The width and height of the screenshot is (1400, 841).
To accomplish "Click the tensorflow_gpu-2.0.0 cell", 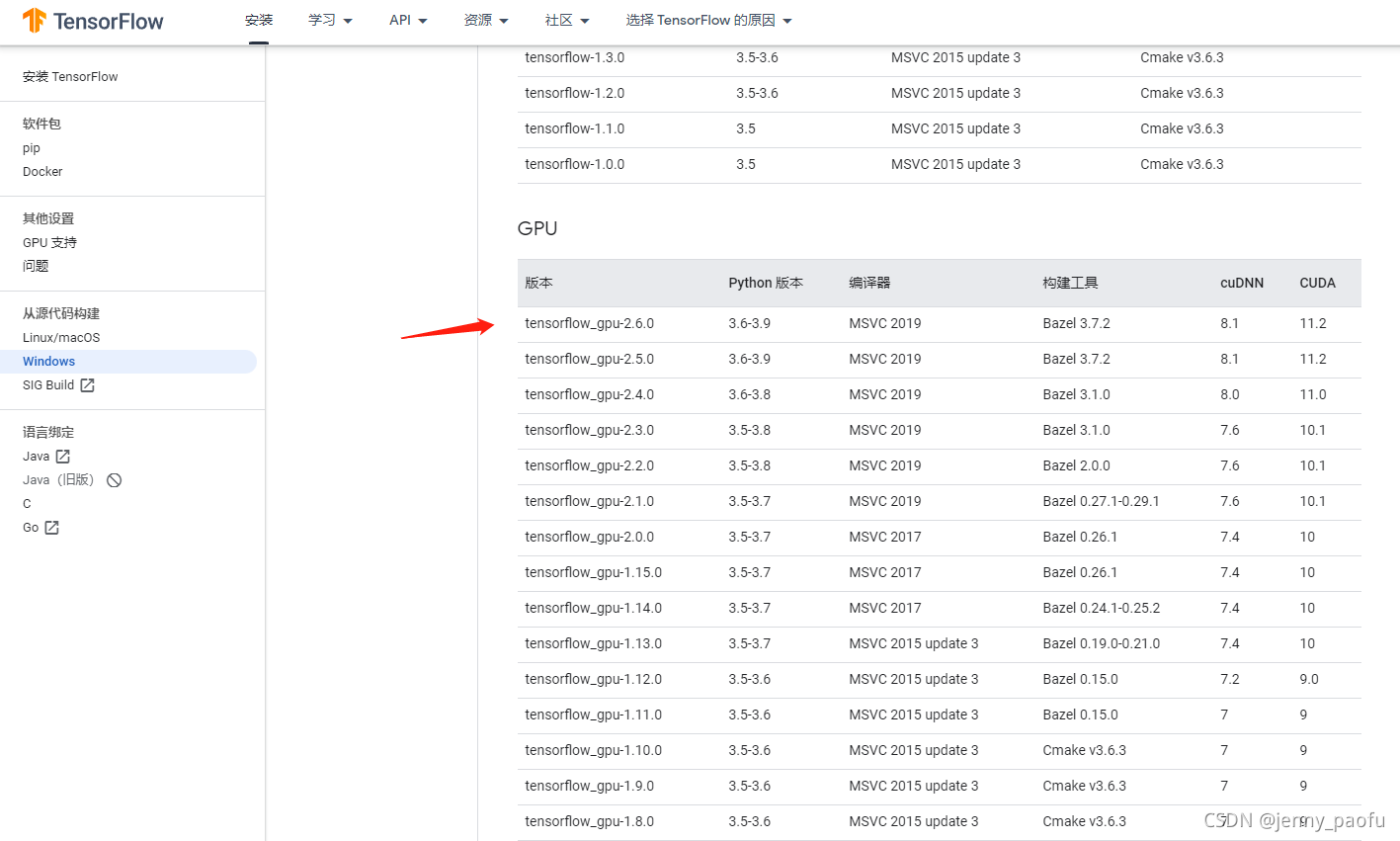I will (590, 537).
